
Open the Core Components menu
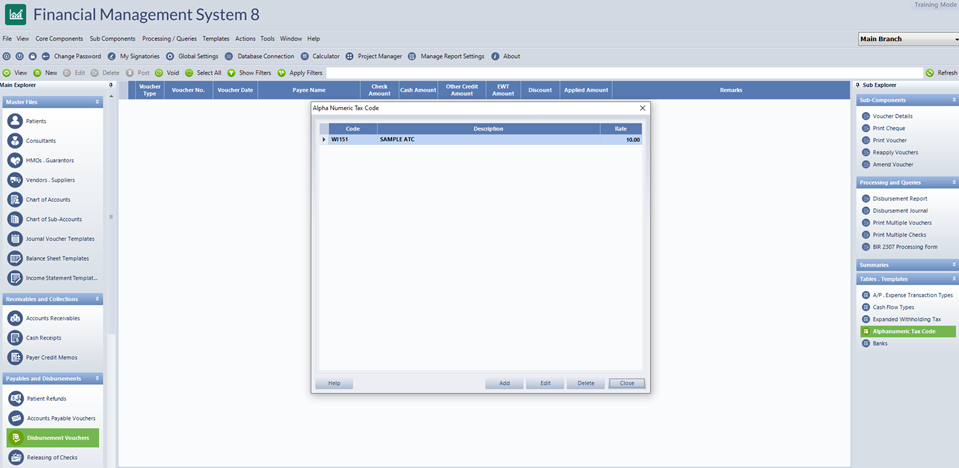(59, 39)
